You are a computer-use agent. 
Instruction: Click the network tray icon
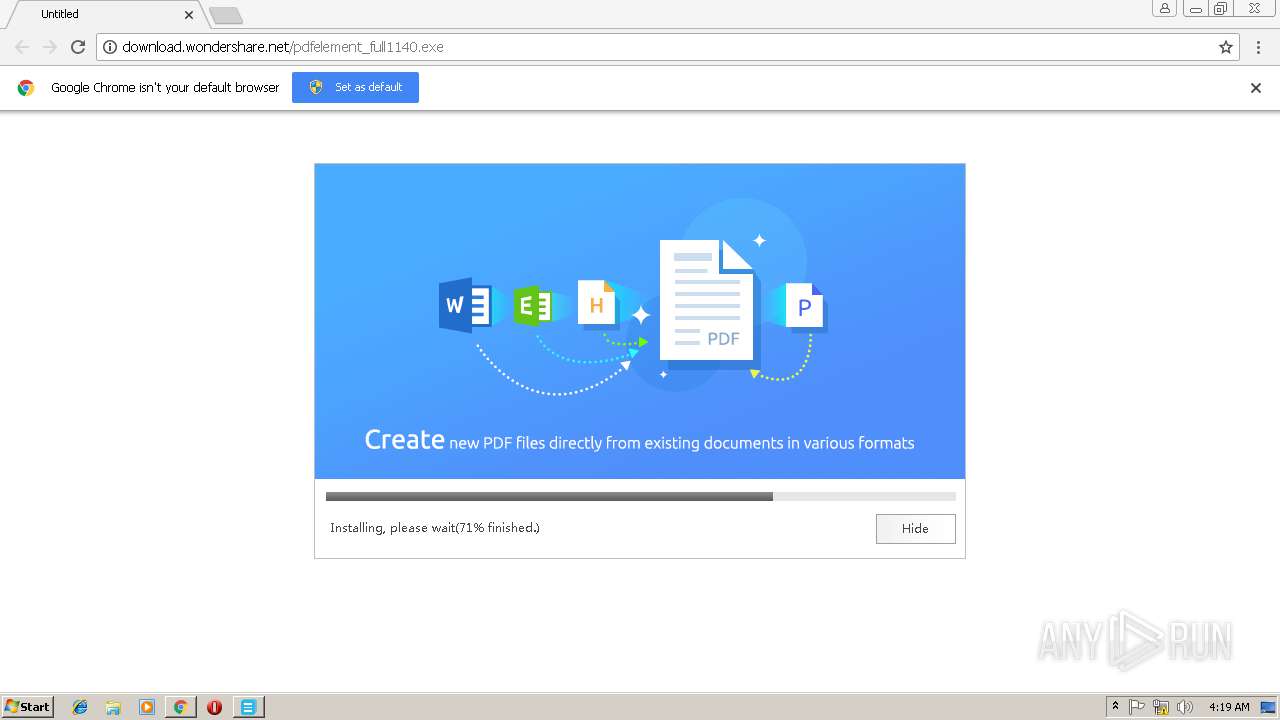pos(1161,707)
